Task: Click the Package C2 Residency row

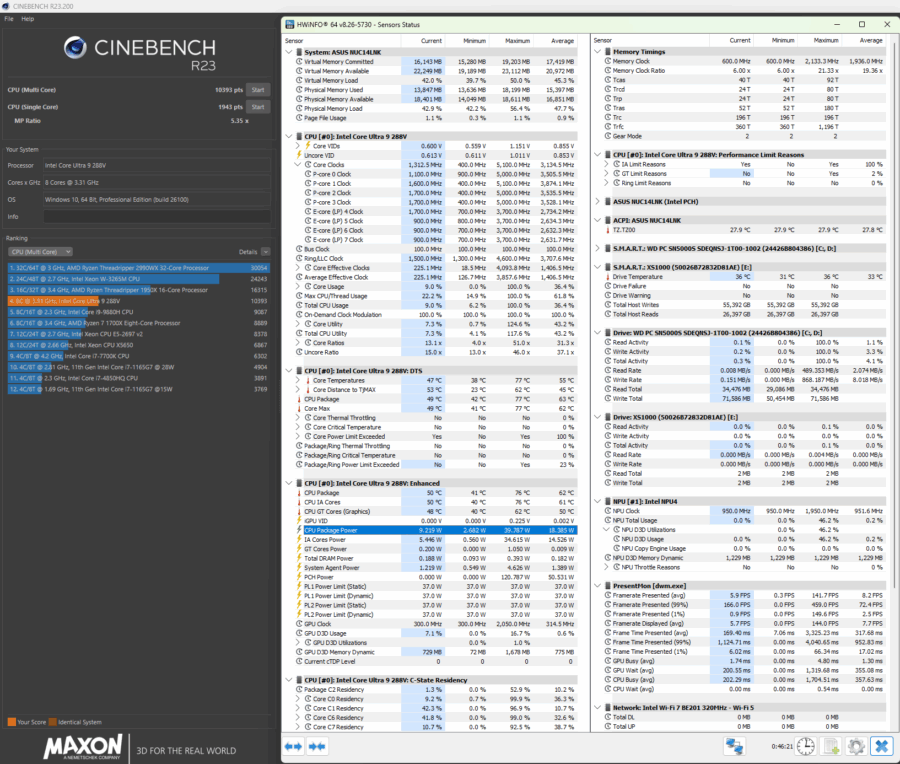Action: pos(436,689)
